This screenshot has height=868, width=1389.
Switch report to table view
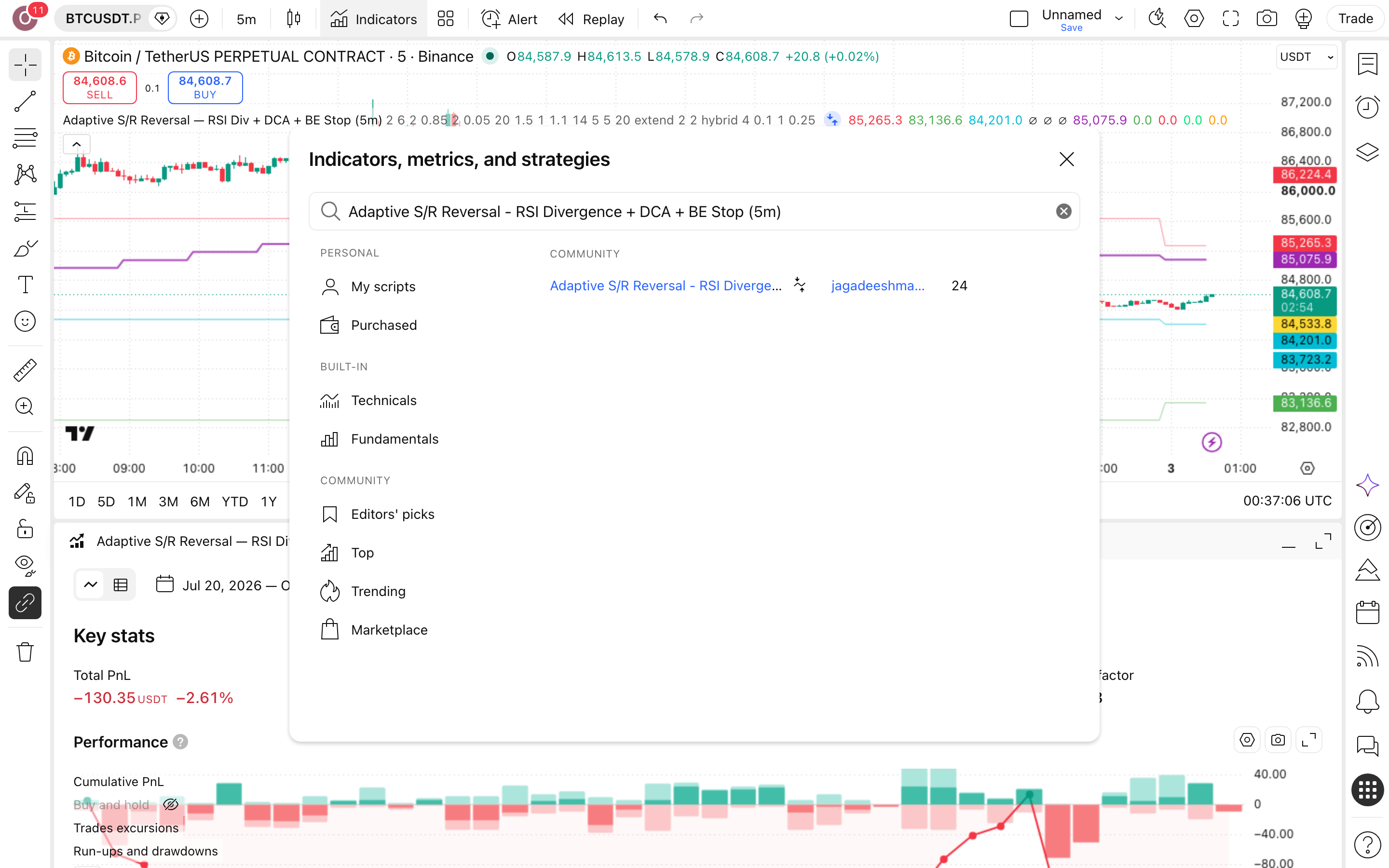coord(121,585)
